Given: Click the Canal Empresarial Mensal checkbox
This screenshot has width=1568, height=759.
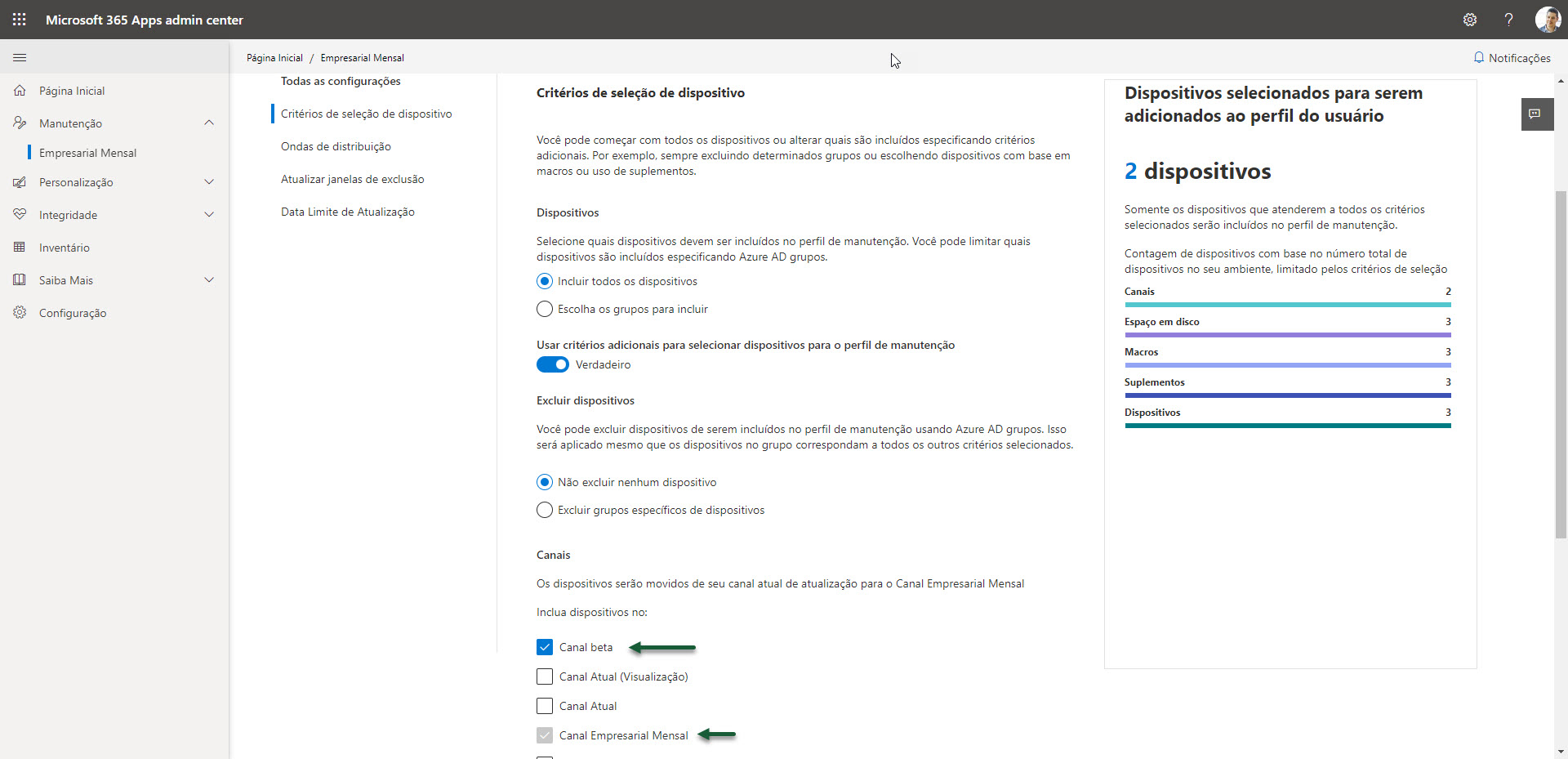Looking at the screenshot, I should coord(545,736).
